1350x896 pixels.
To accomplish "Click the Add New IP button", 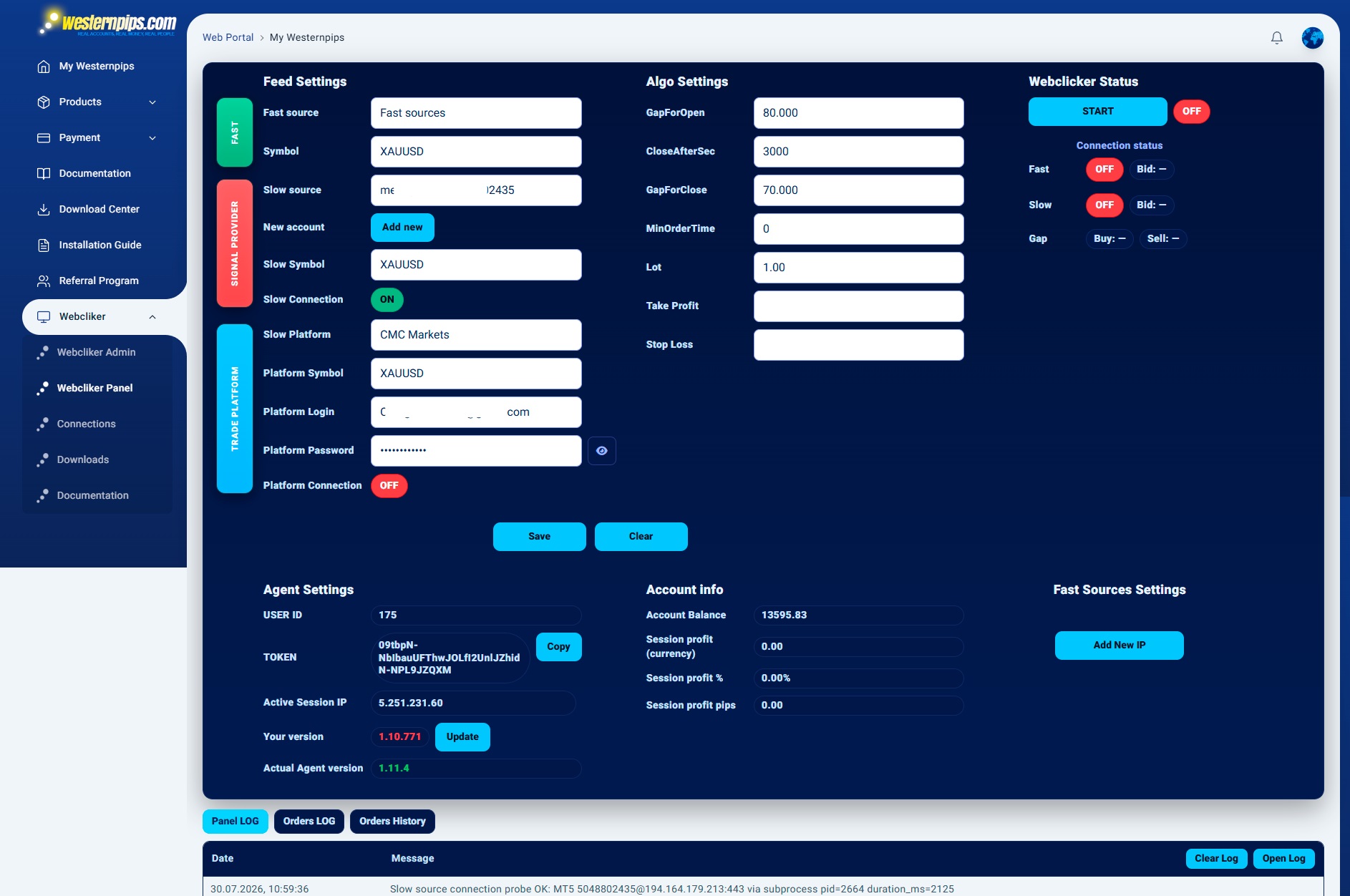I will (1120, 646).
